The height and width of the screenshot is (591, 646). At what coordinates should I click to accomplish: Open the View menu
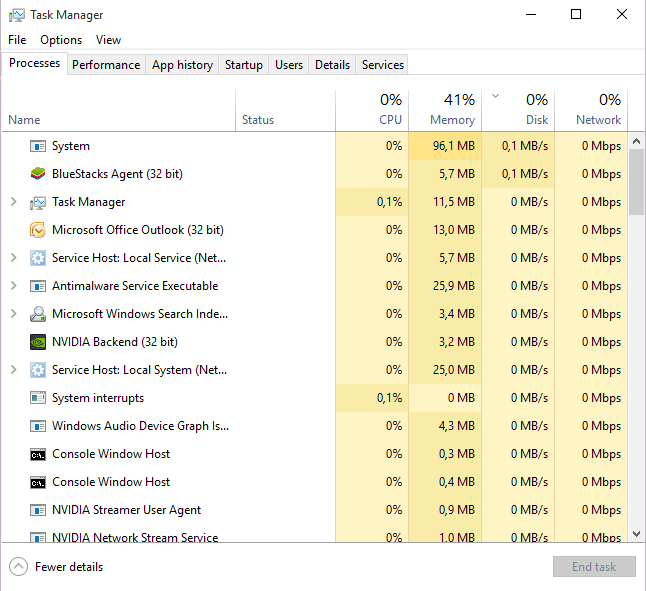(108, 40)
